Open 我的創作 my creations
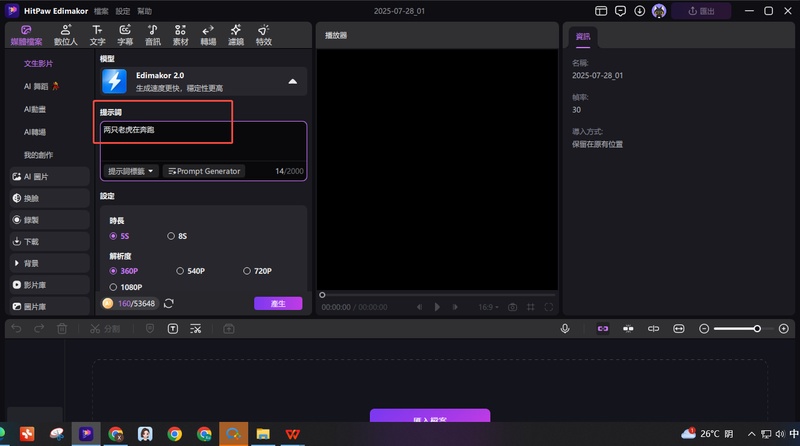800x446 pixels. coord(38,155)
